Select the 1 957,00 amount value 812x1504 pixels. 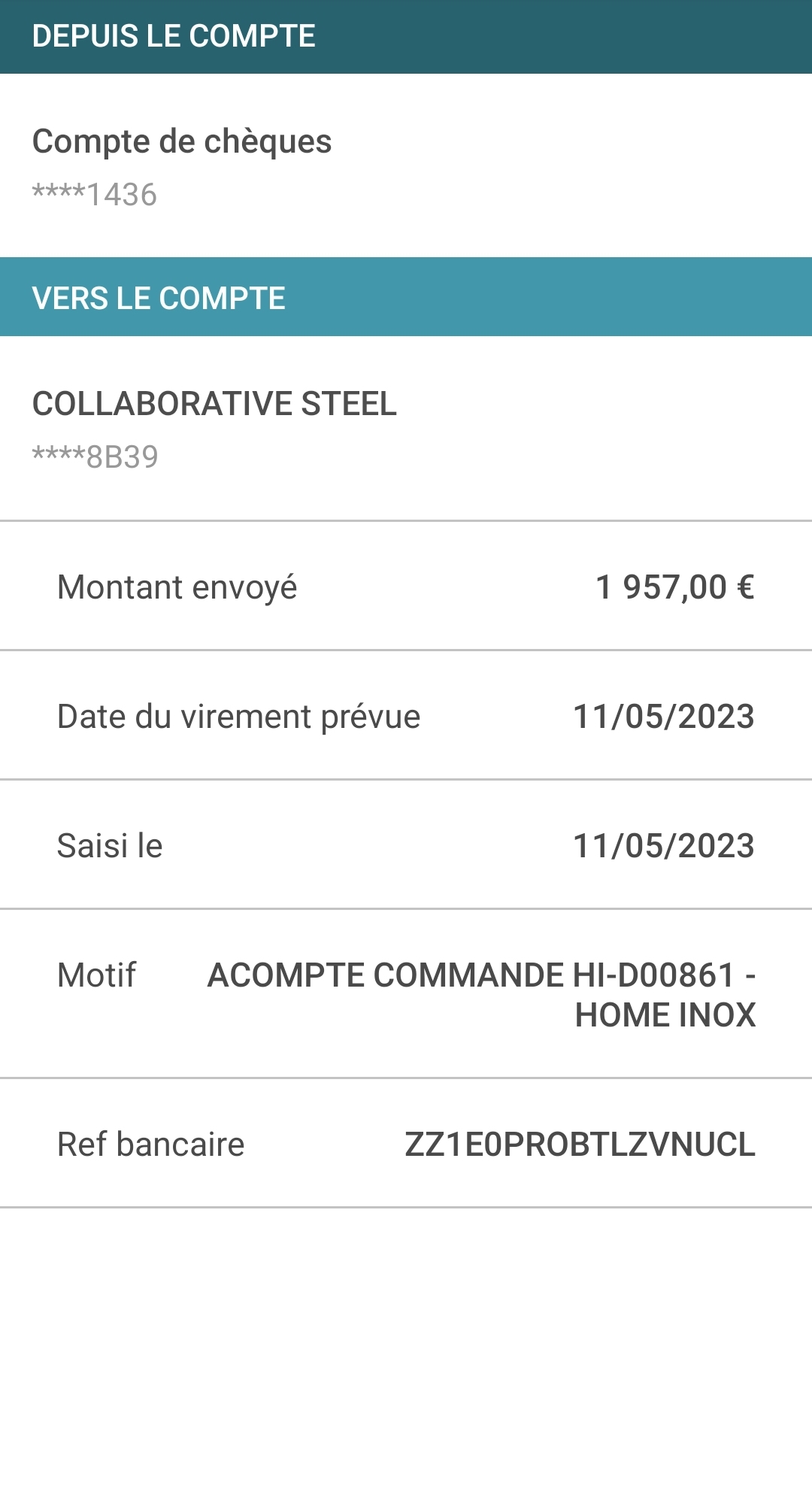(x=662, y=587)
